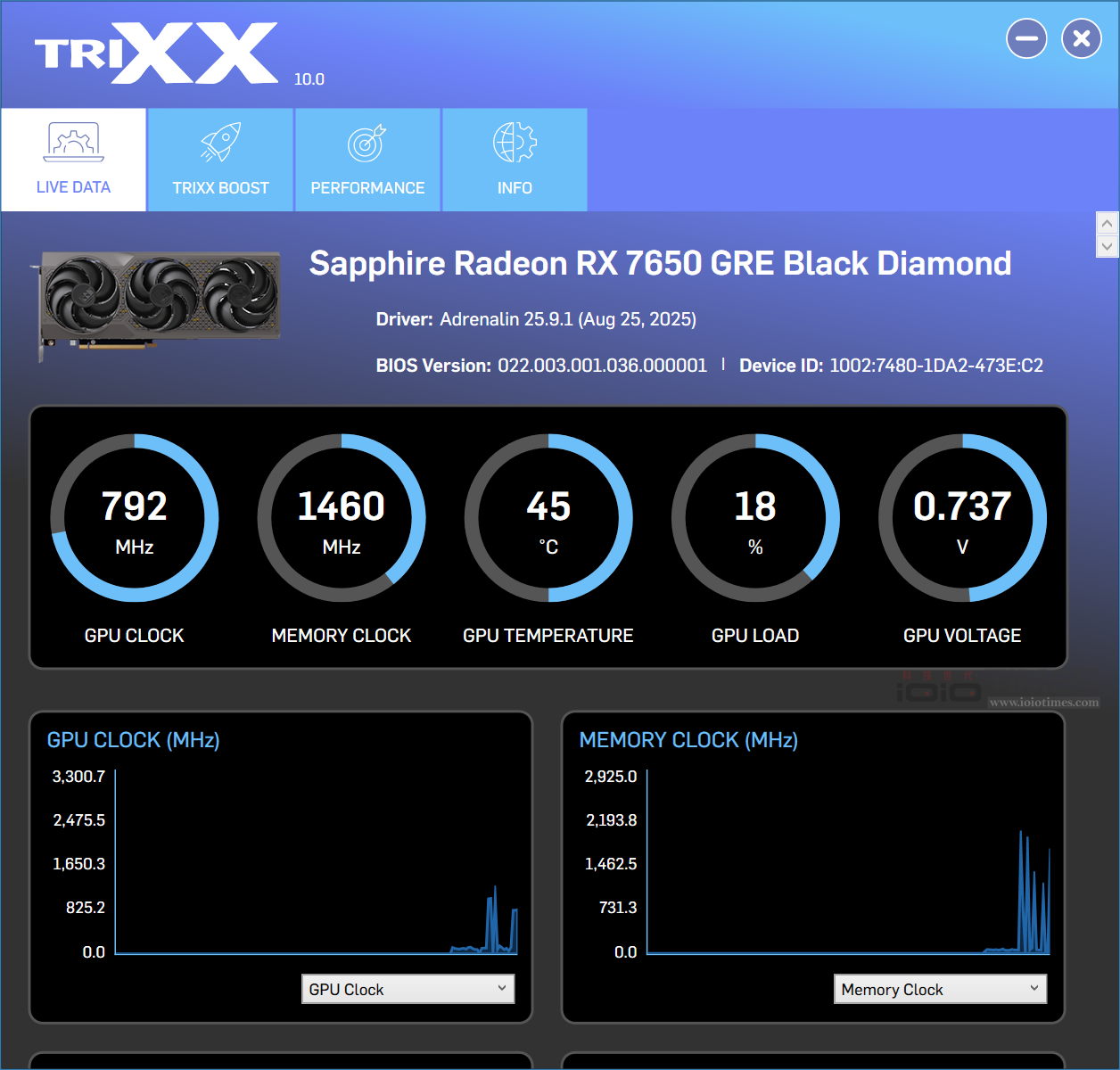Select the Sapphire Radeon RX 7650 GRE title
This screenshot has height=1070, width=1120.
(x=660, y=264)
